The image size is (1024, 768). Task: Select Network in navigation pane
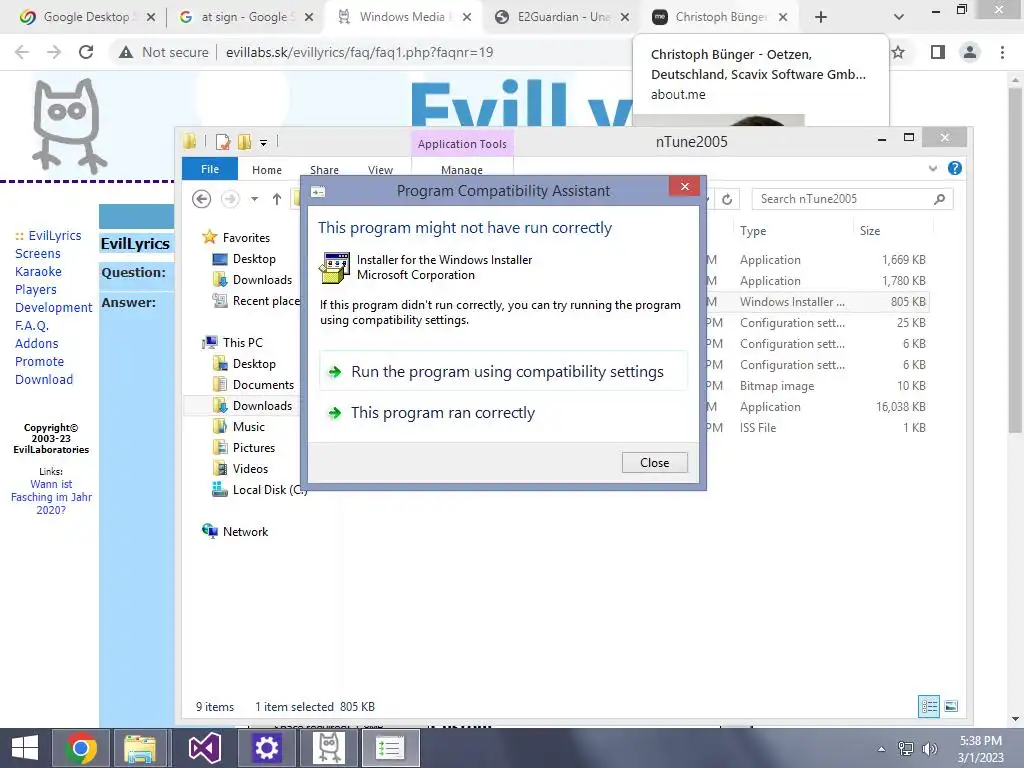coord(236,532)
